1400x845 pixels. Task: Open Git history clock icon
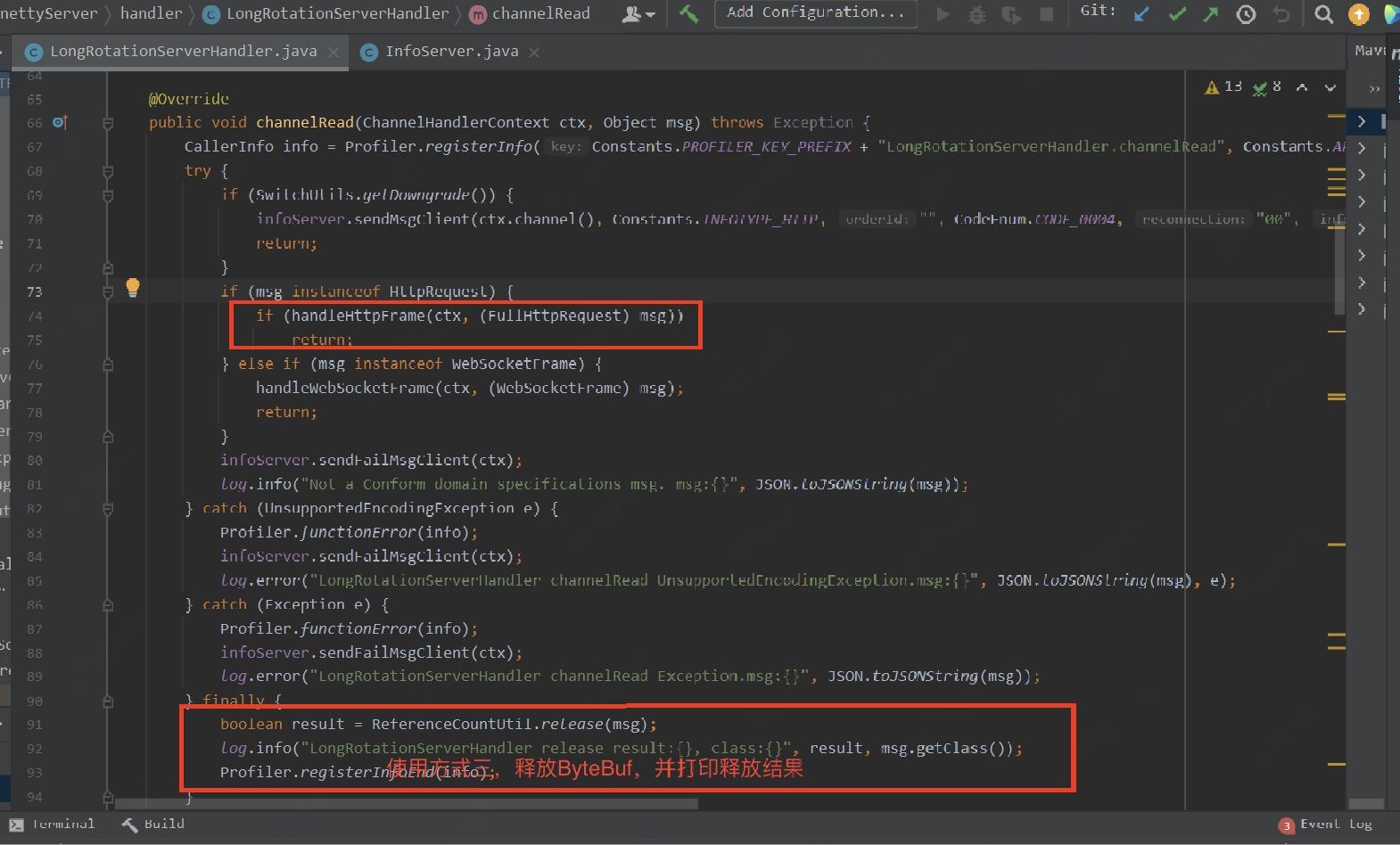[x=1246, y=13]
